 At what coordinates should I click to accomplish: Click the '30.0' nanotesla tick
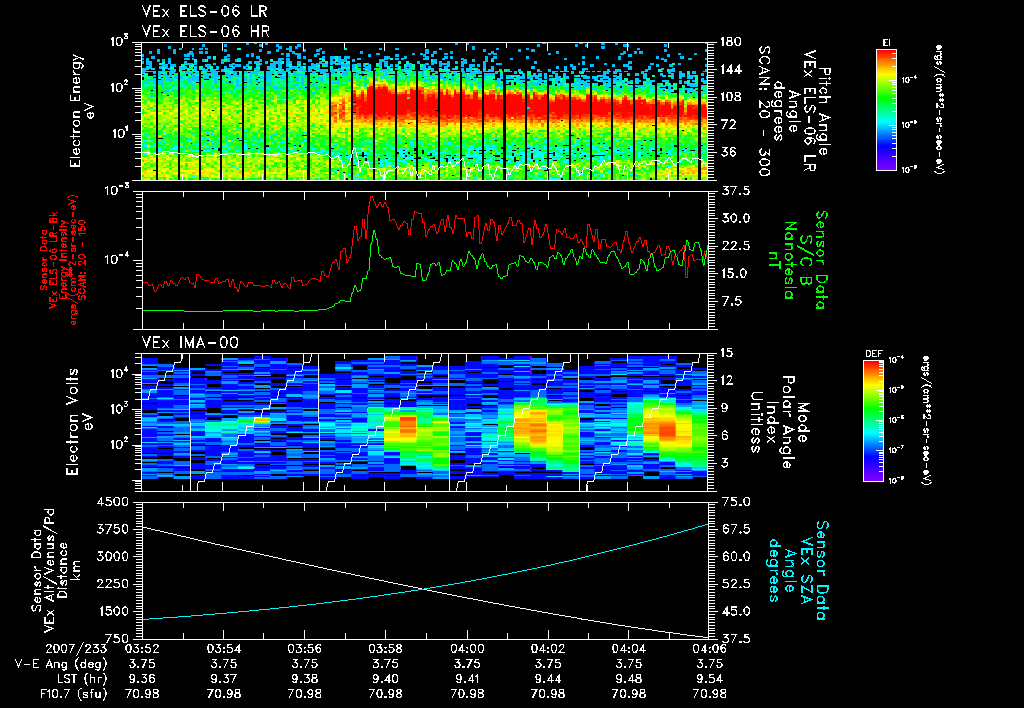pos(734,218)
